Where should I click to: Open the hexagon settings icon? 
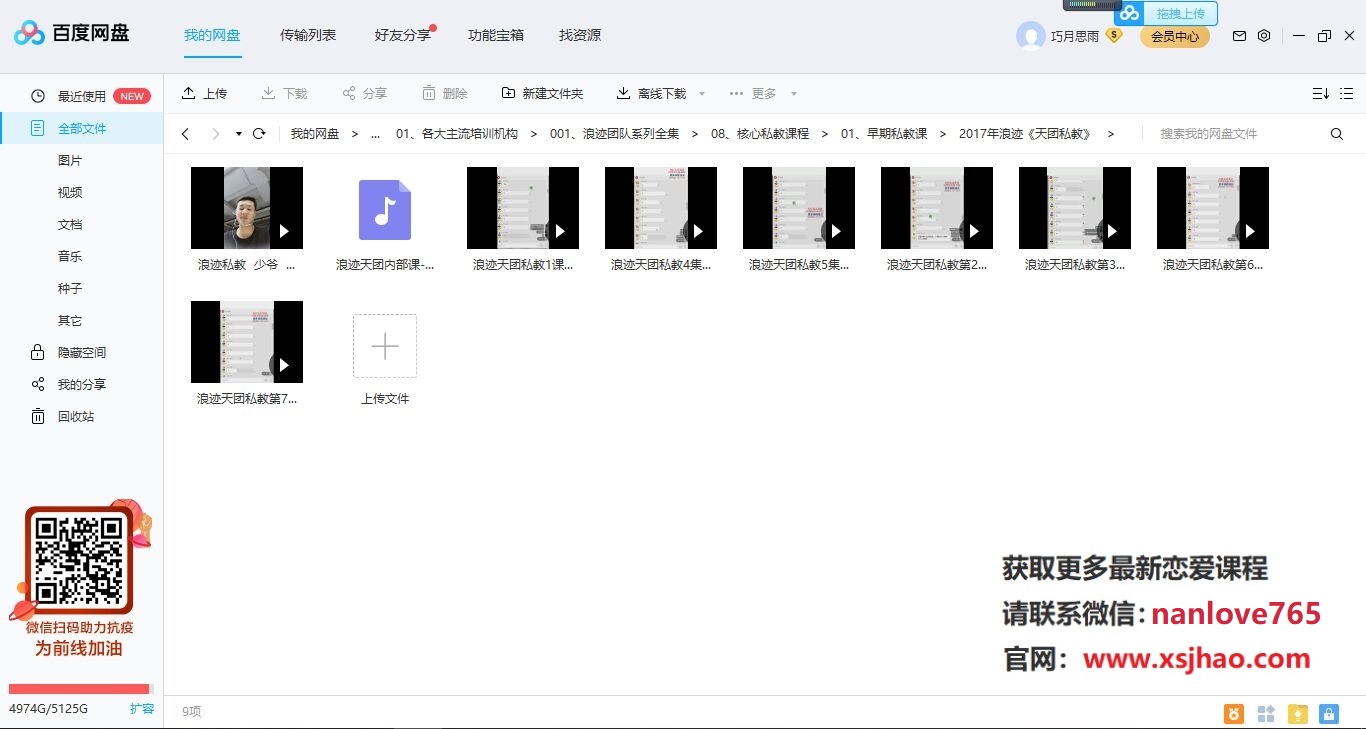pyautogui.click(x=1264, y=36)
